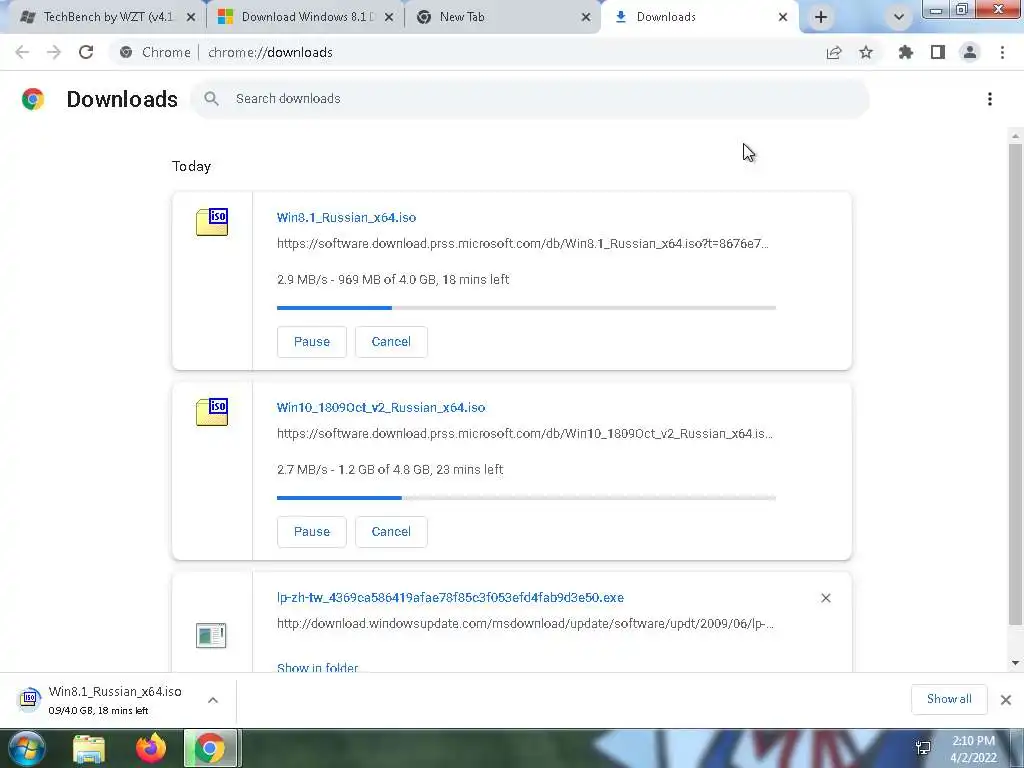Open Chrome's three-dot menu in toolbar
The image size is (1024, 768).
[1002, 52]
